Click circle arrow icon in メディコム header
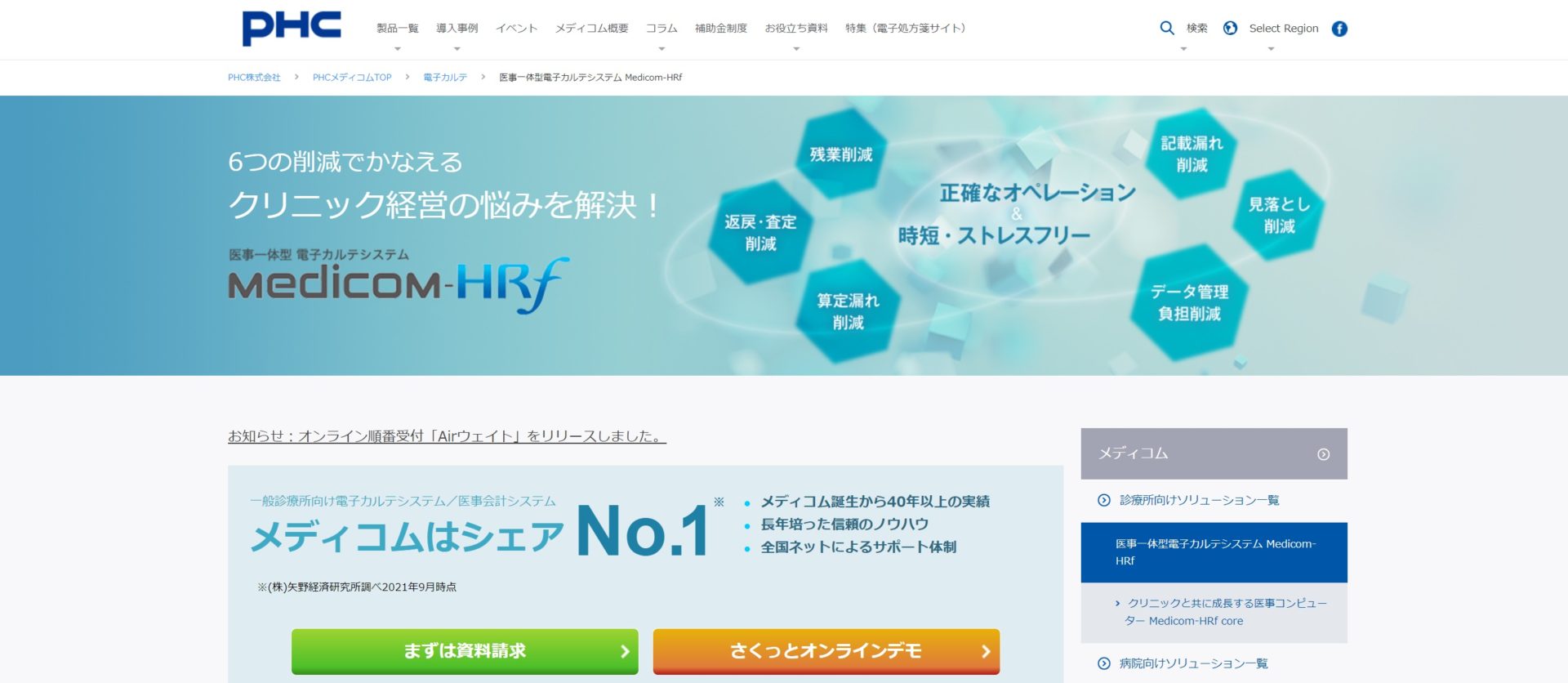This screenshot has width=1568, height=683. [1323, 454]
